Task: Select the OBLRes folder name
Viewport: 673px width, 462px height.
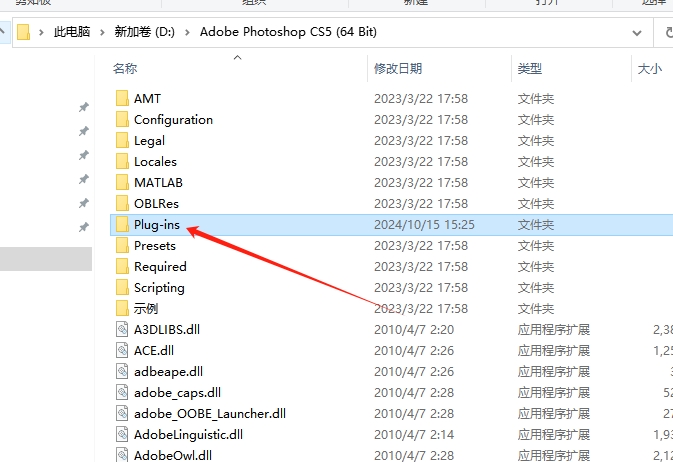Action: (x=156, y=204)
